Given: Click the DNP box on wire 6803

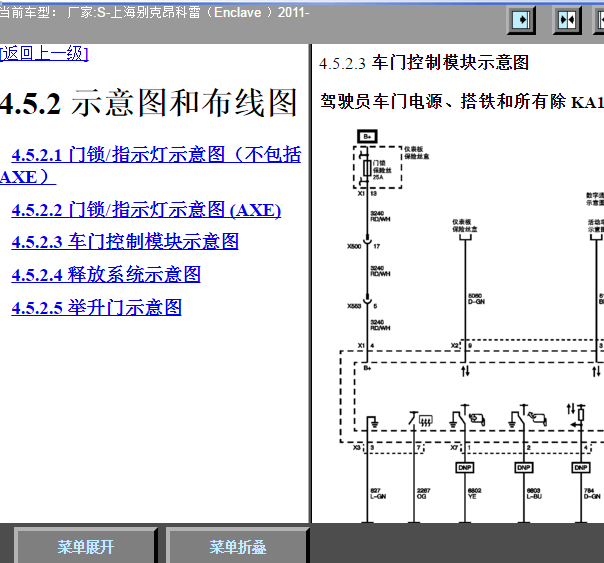Looking at the screenshot, I should click(x=523, y=467).
